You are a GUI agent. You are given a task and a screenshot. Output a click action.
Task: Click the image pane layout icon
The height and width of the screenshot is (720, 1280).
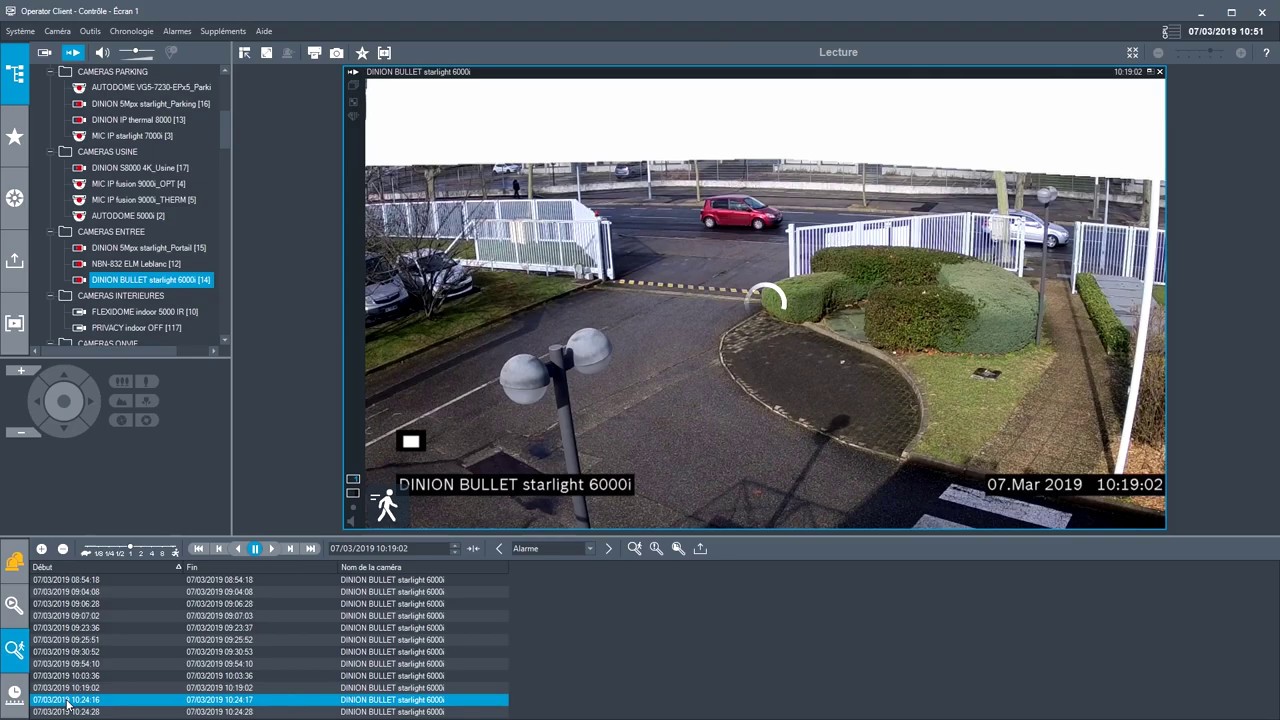(244, 52)
